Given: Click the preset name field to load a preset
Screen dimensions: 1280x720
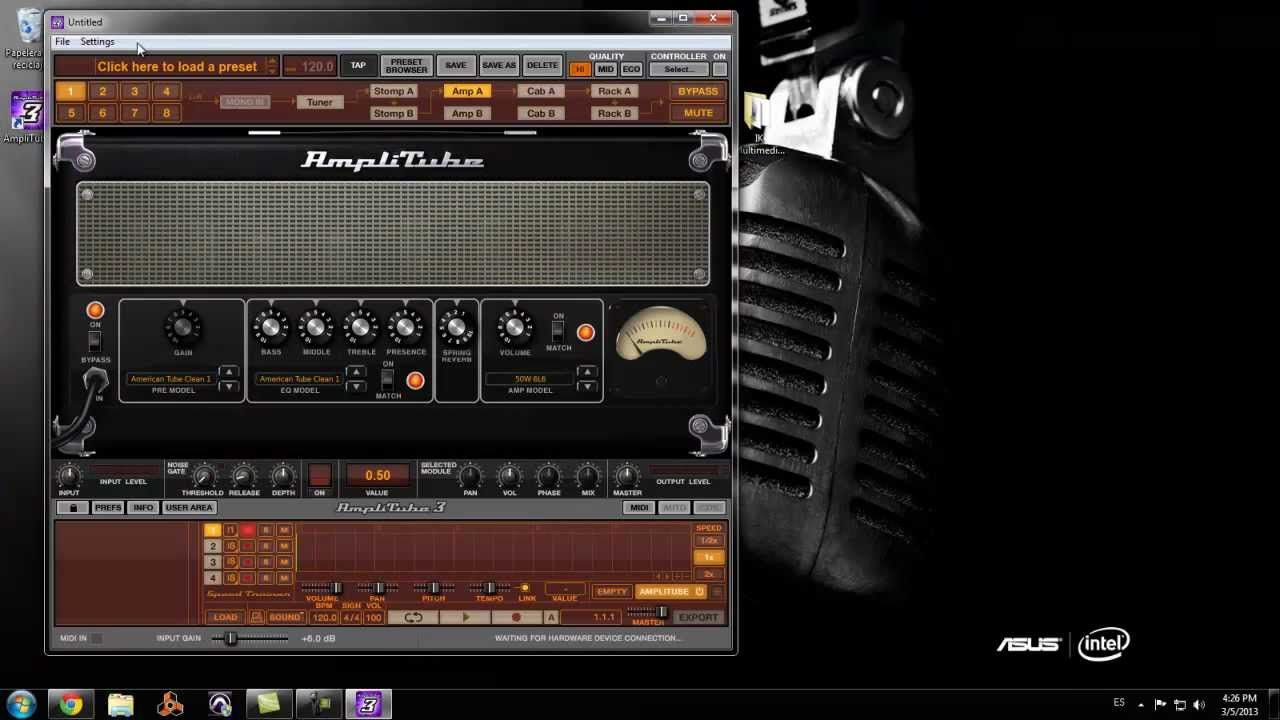Looking at the screenshot, I should 176,67.
